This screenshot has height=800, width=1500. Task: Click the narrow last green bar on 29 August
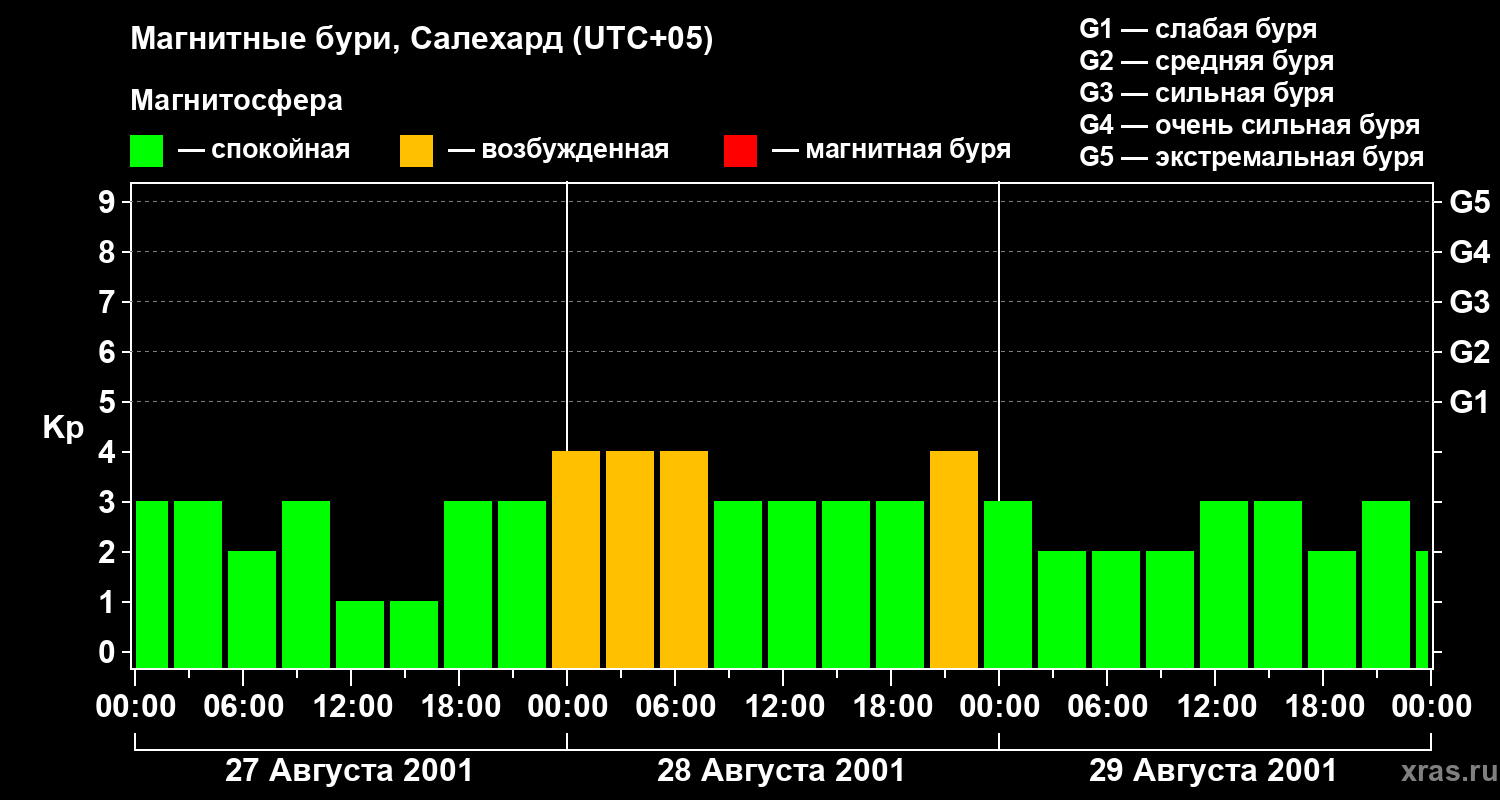(1422, 609)
